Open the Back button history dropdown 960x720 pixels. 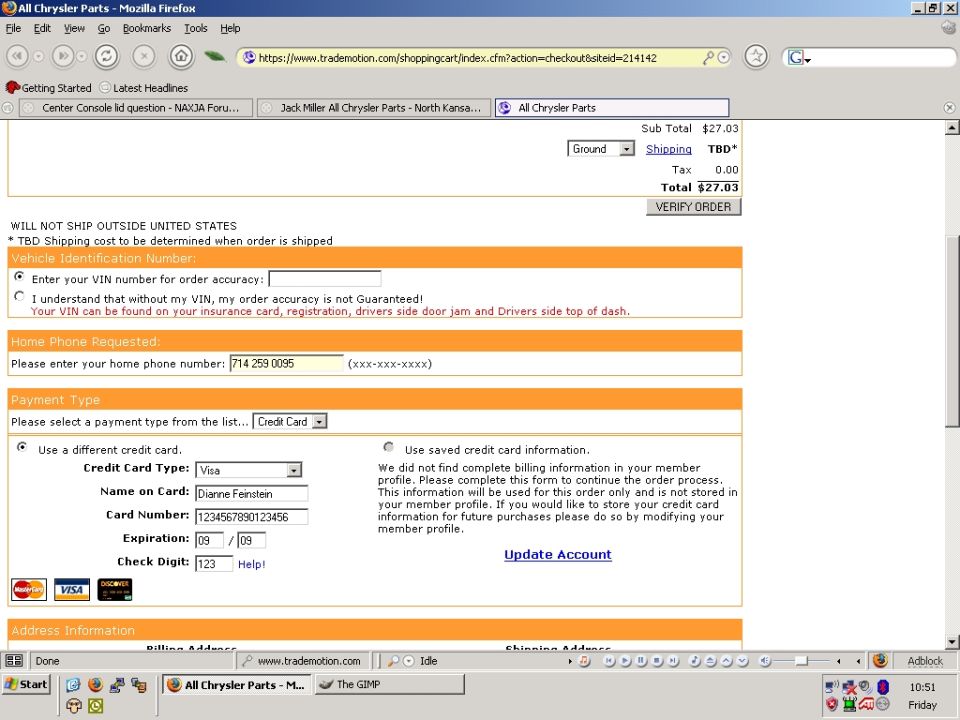[x=38, y=57]
